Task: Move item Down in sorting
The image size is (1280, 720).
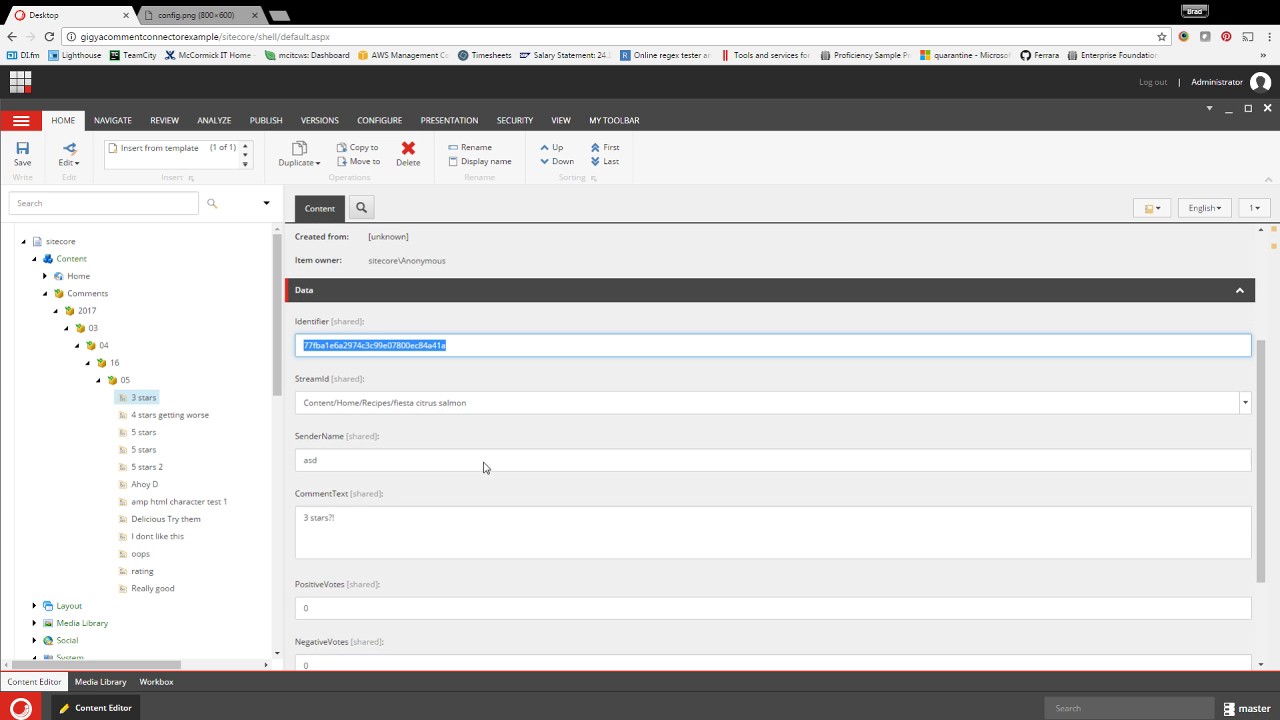Action: pos(557,161)
